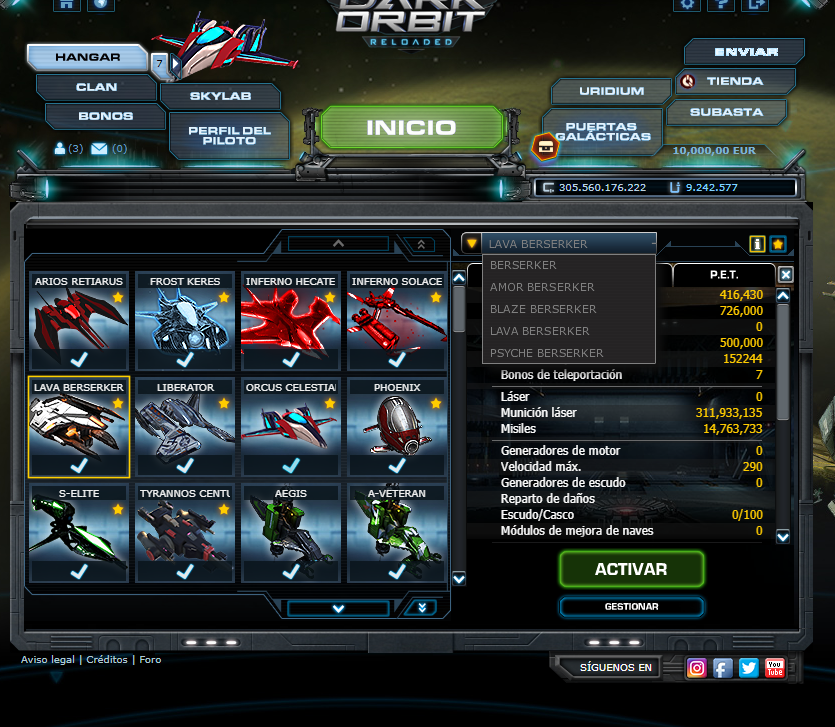Image resolution: width=835 pixels, height=727 pixels.
Task: Toggle checkmark on Orcus Celestial ship
Action: pos(291,466)
